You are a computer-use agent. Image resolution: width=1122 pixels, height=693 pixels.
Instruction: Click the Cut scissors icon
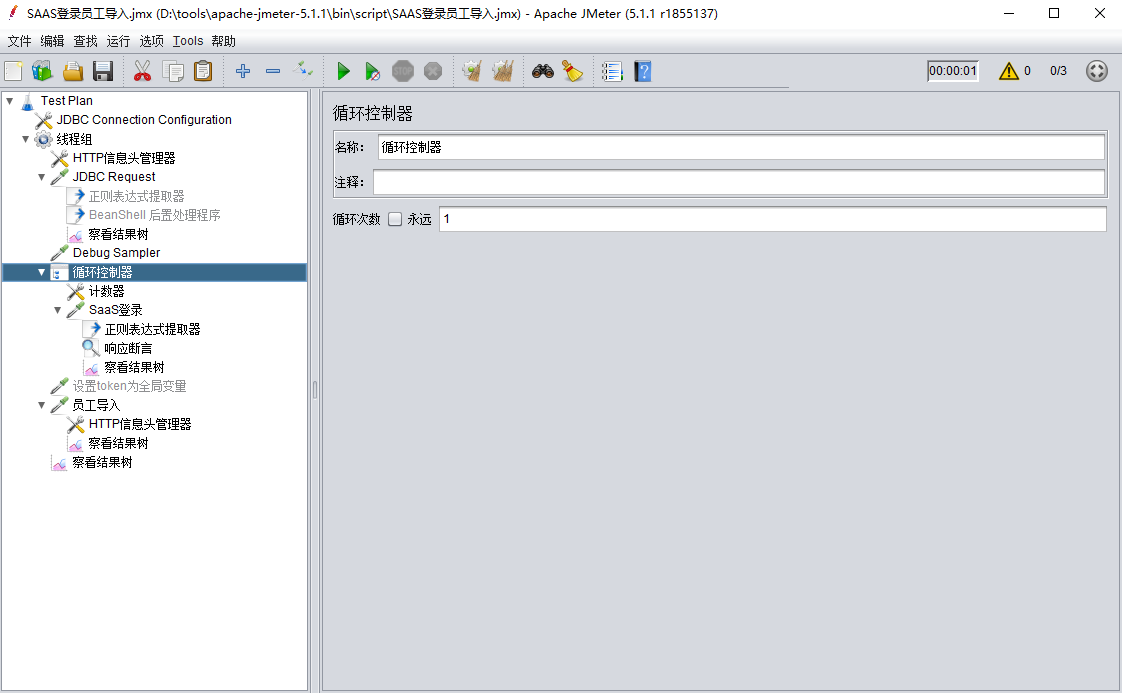pos(142,71)
